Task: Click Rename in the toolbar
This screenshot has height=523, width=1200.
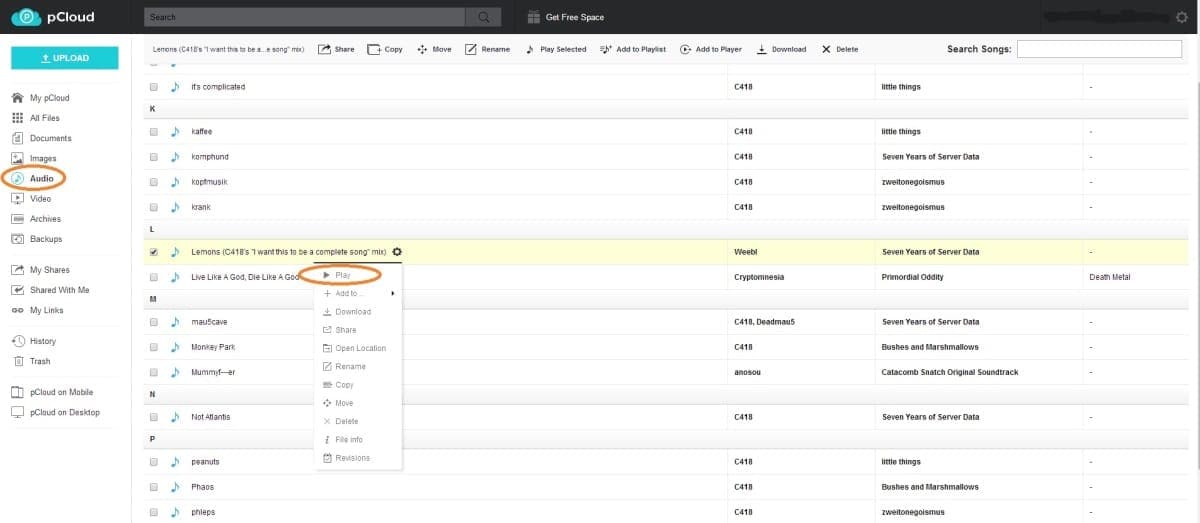Action: [x=487, y=49]
